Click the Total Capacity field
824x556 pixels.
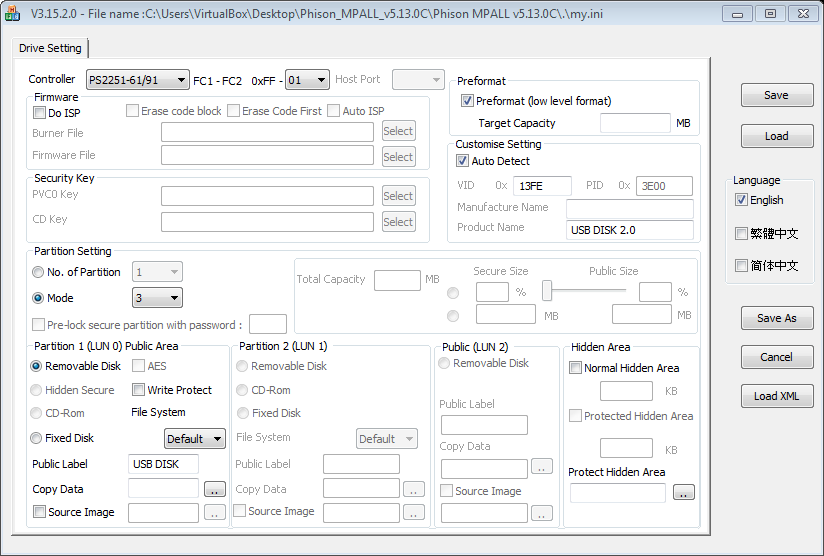tap(397, 280)
